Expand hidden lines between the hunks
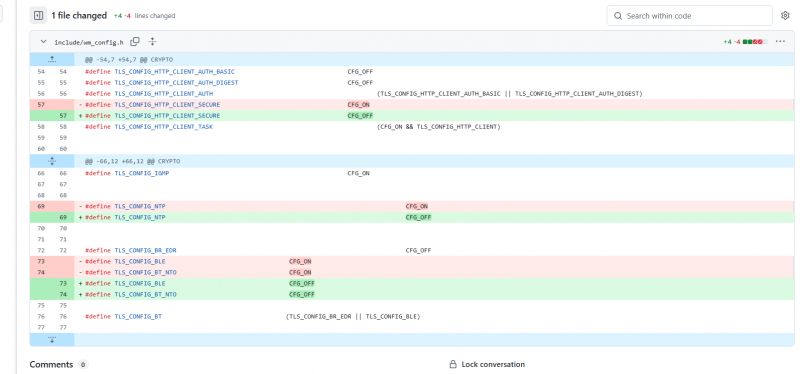800x374 pixels. (x=52, y=161)
